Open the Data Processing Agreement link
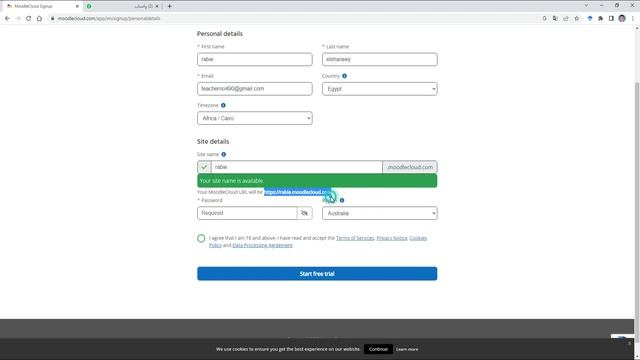The width and height of the screenshot is (640, 360). [262, 245]
